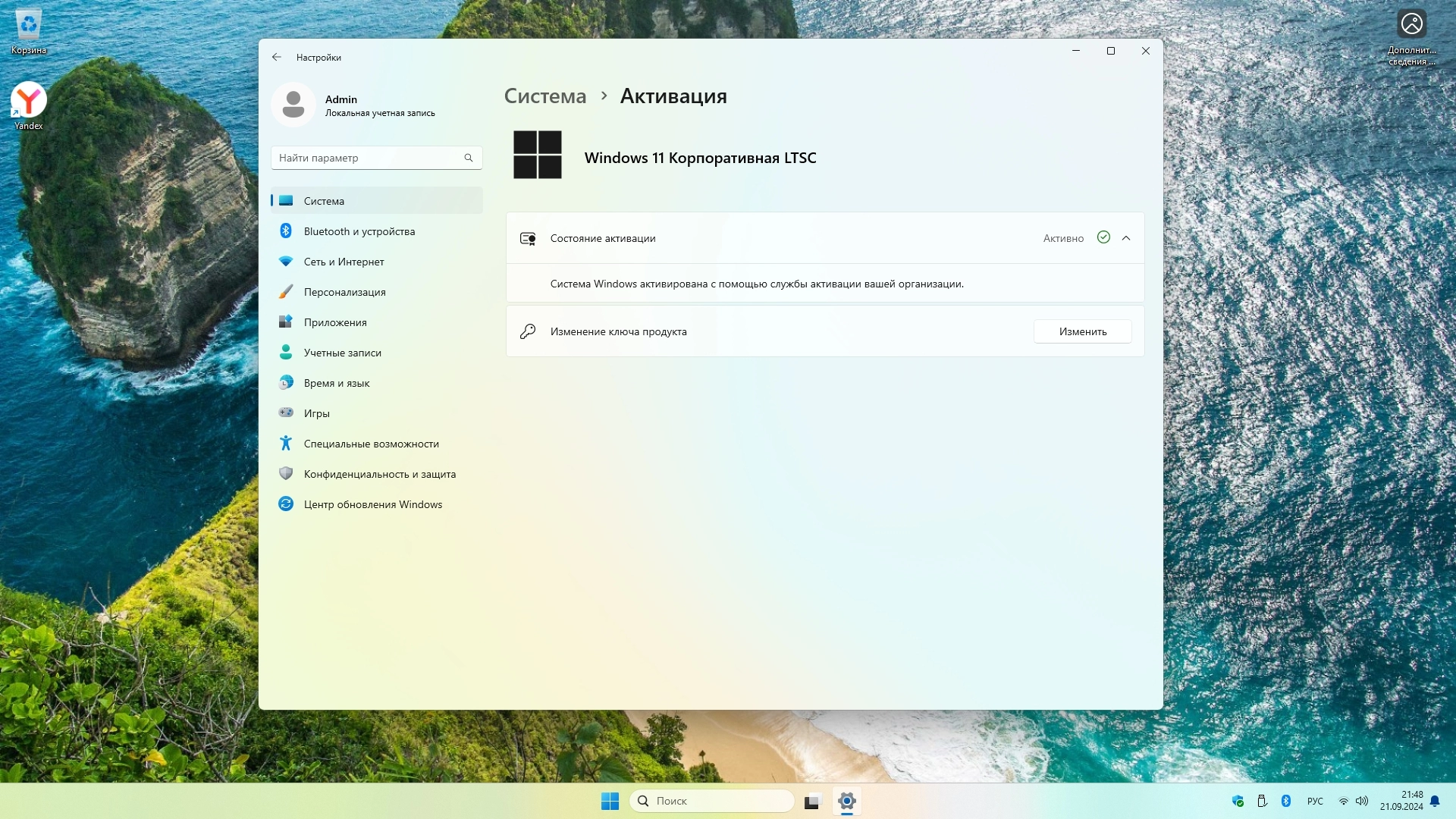Open Учетные записи settings
1456x819 pixels.
[342, 353]
